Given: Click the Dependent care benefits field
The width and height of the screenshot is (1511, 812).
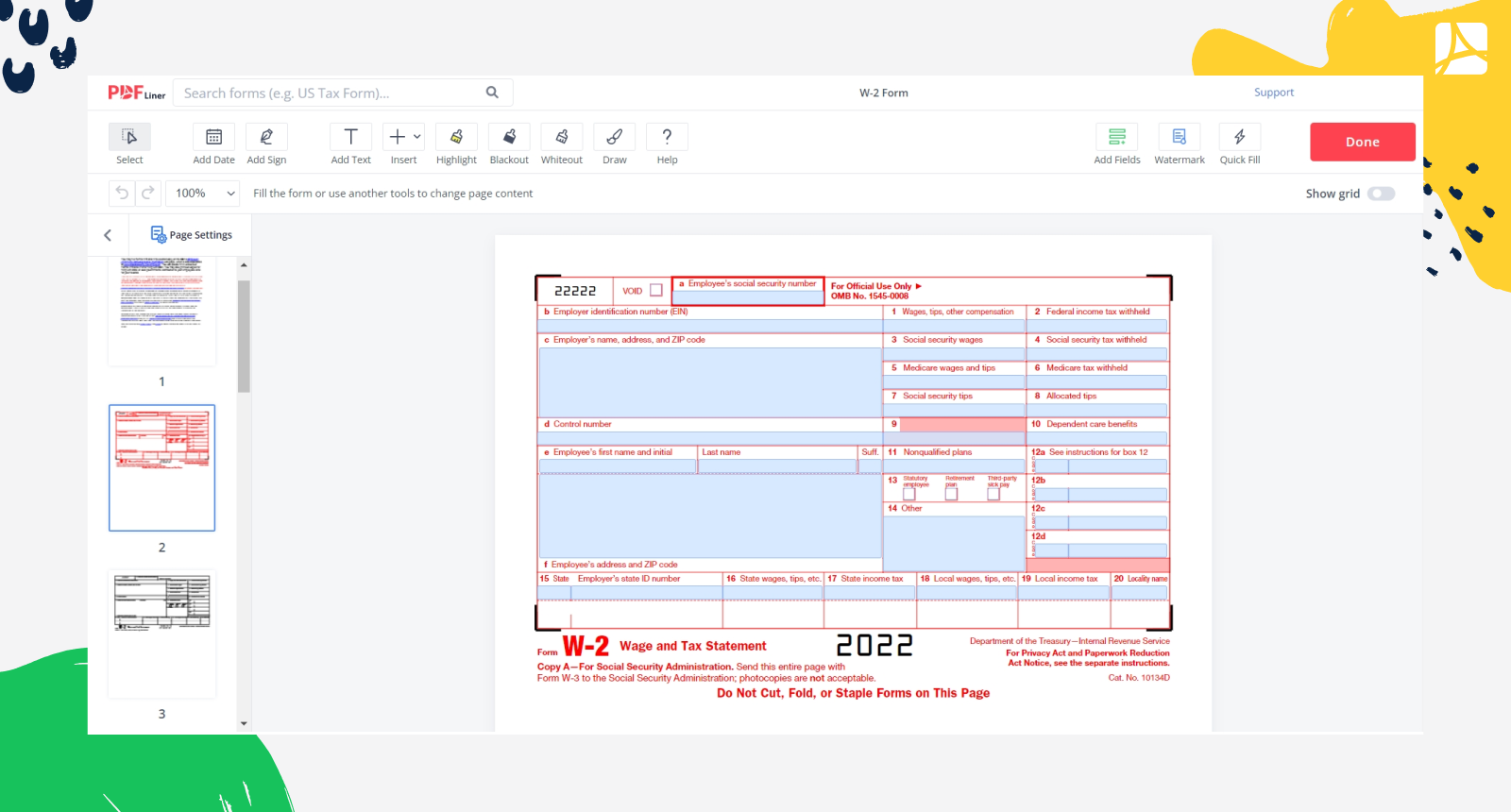Looking at the screenshot, I should tap(1097, 438).
